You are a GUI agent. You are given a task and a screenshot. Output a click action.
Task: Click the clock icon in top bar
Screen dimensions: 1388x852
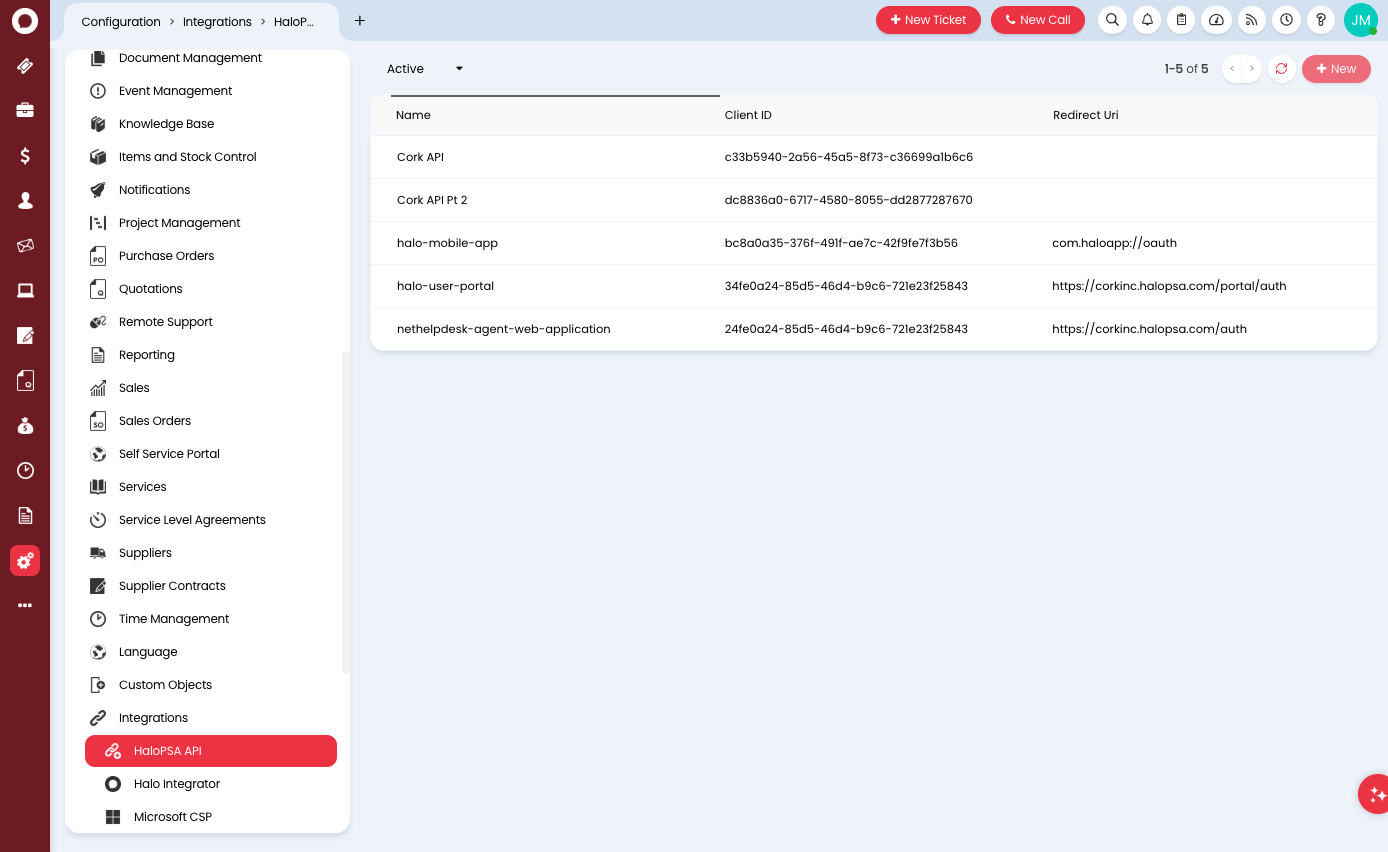coord(1286,20)
